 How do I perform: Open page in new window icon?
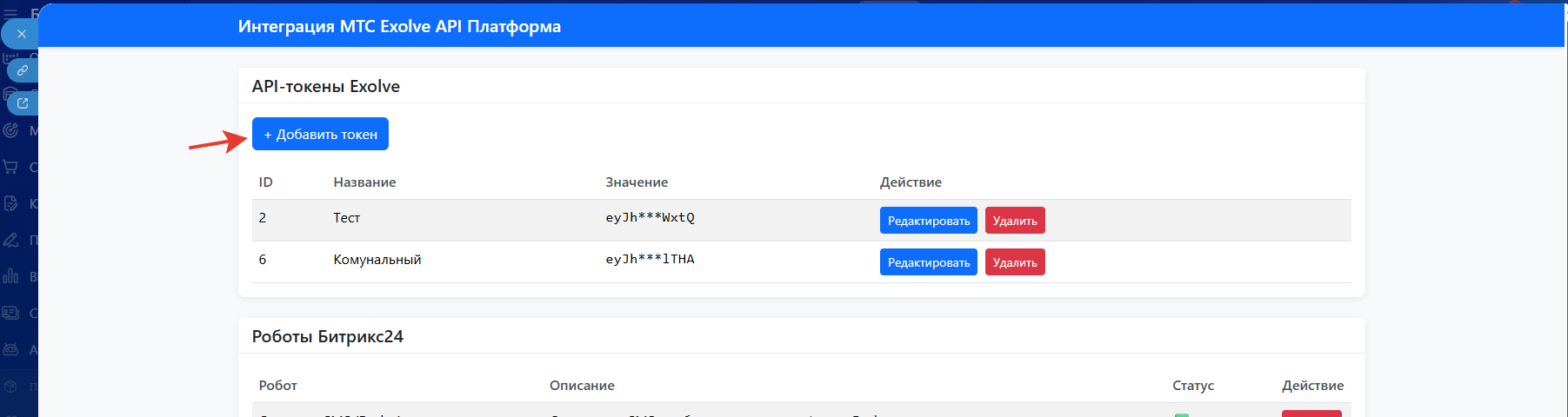(23, 103)
